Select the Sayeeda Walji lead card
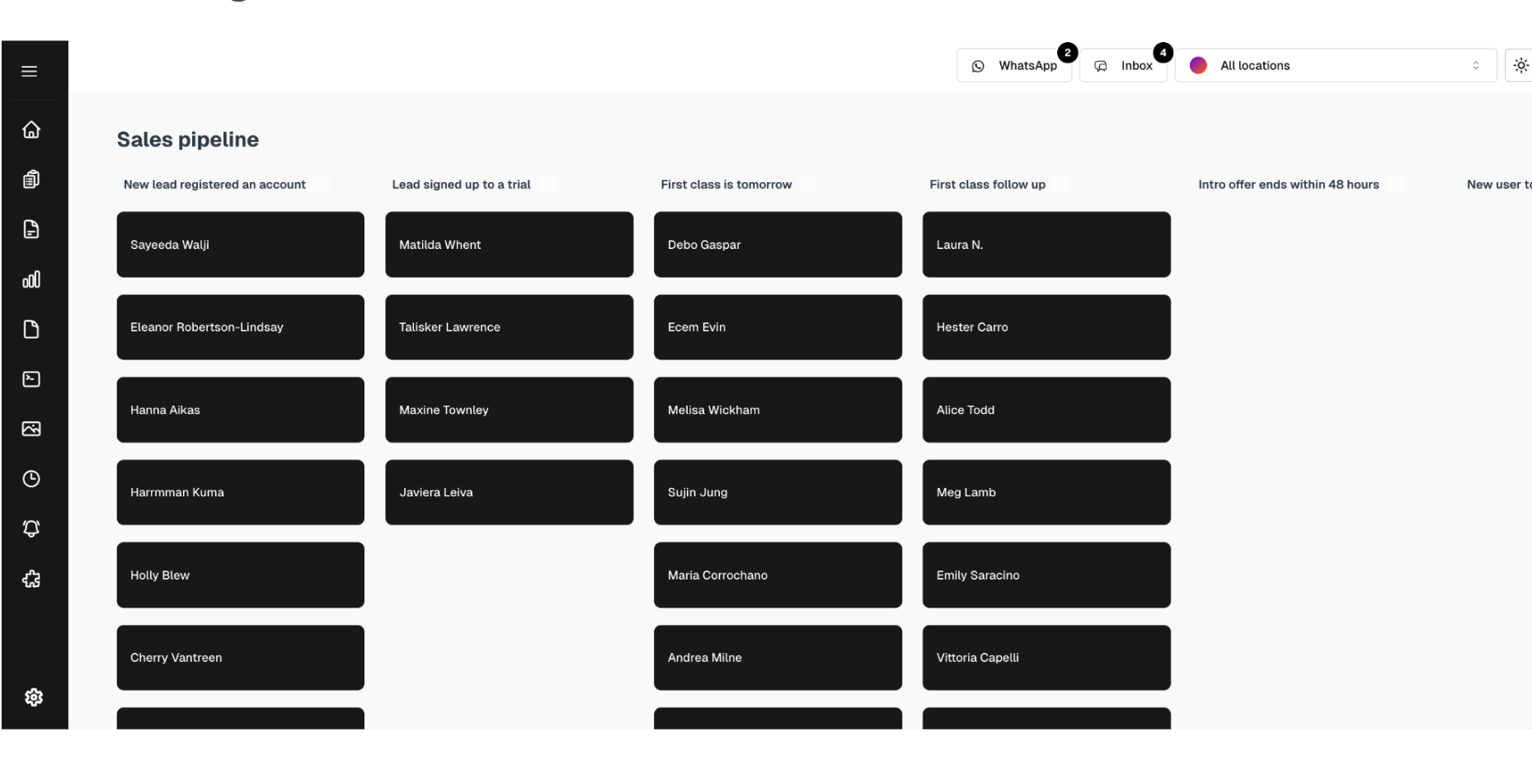Screen dimensions: 1532x784 (x=240, y=245)
